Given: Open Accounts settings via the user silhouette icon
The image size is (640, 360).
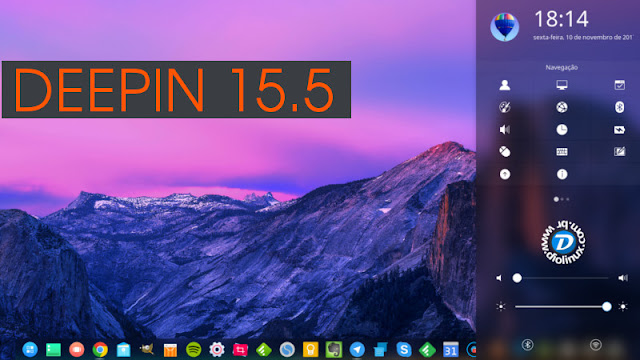Looking at the screenshot, I should coord(504,85).
